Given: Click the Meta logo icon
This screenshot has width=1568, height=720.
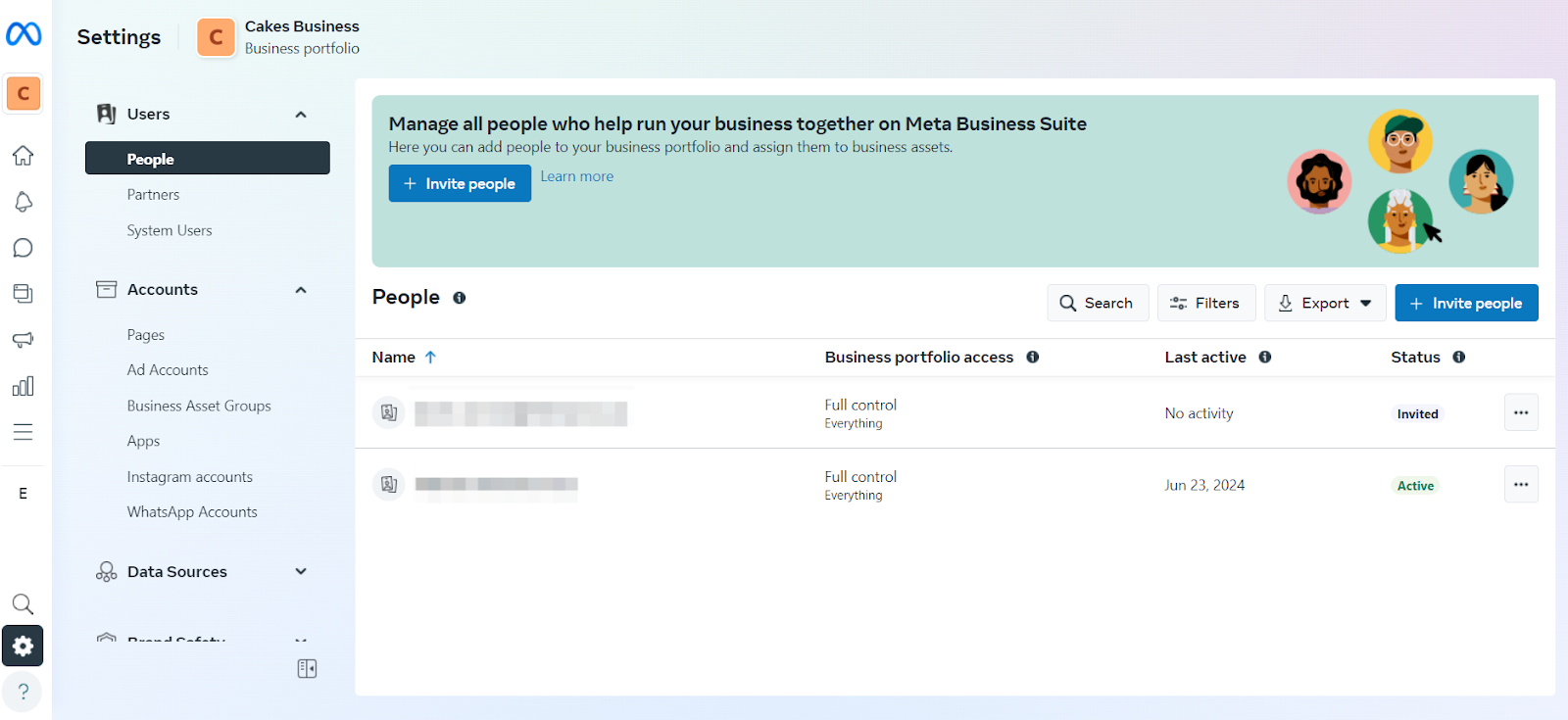Looking at the screenshot, I should click(24, 34).
